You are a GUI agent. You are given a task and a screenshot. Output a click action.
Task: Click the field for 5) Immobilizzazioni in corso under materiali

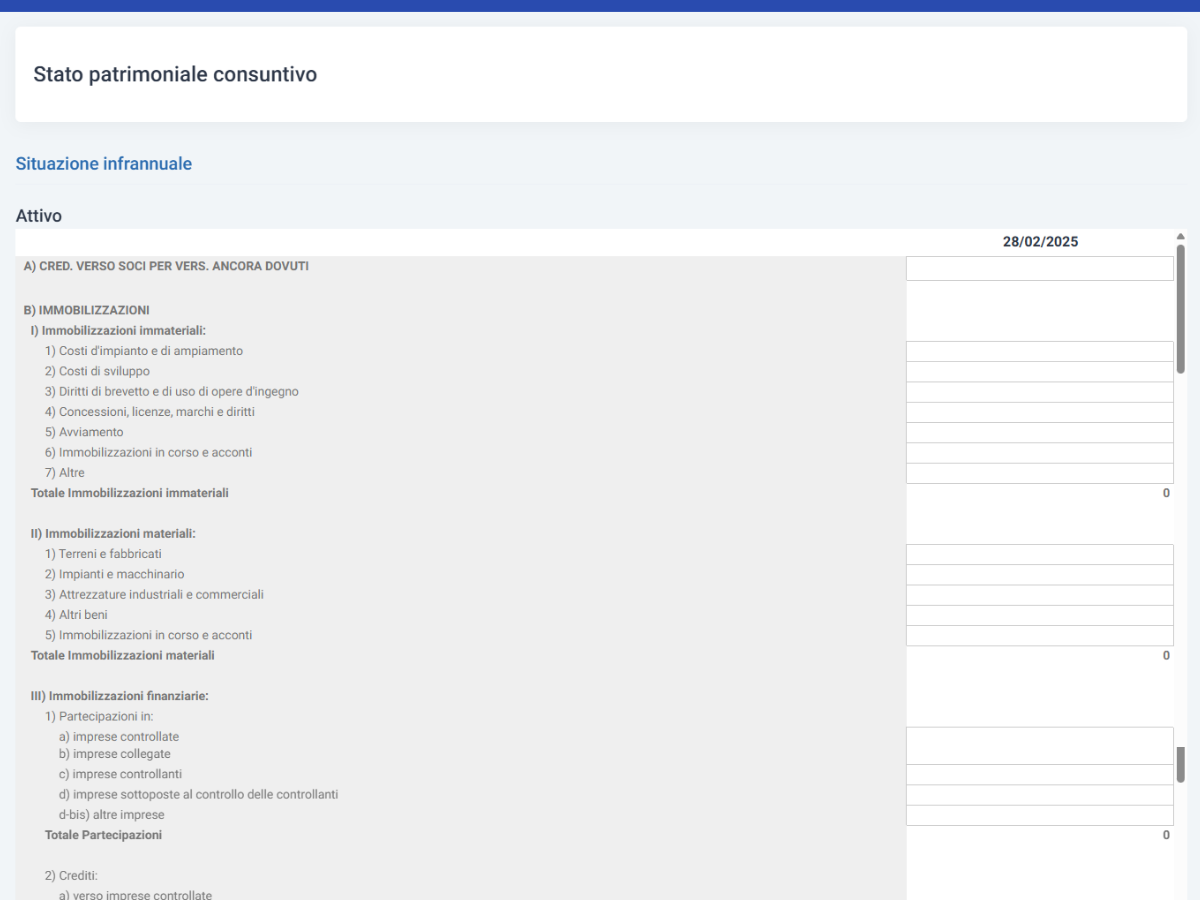coord(1039,635)
